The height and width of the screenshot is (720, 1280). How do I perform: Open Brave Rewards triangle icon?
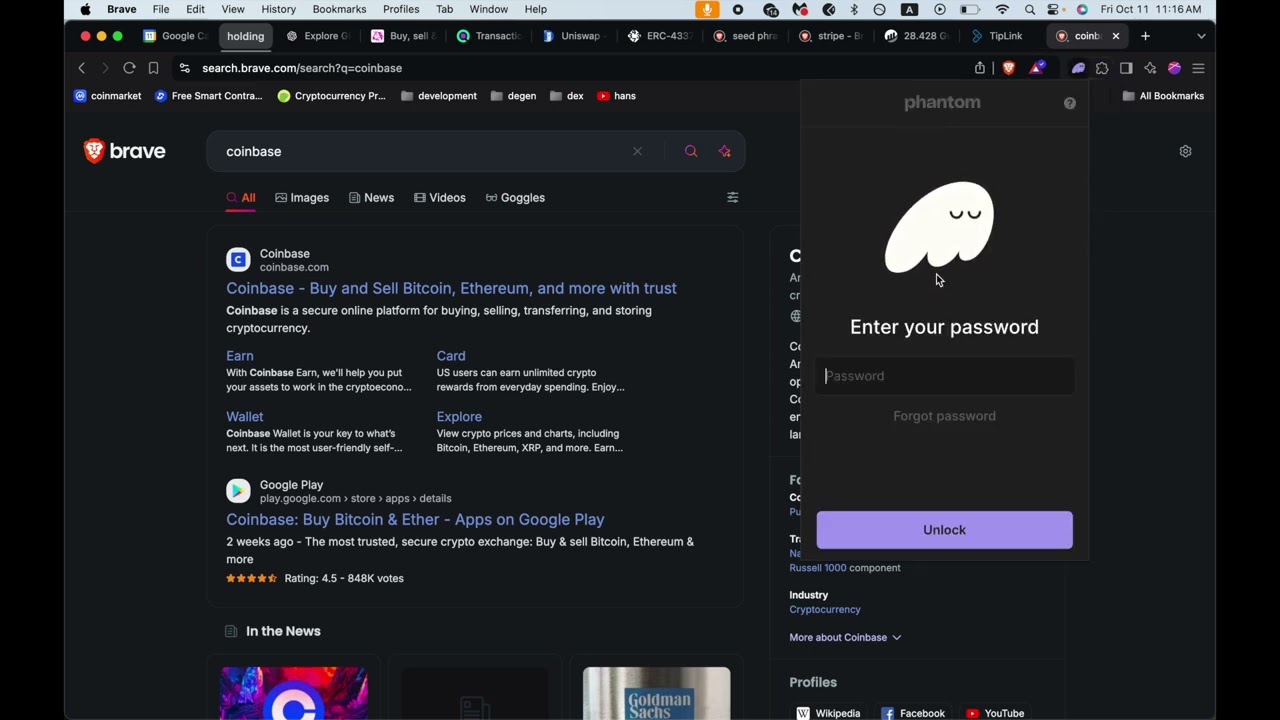tap(1037, 68)
